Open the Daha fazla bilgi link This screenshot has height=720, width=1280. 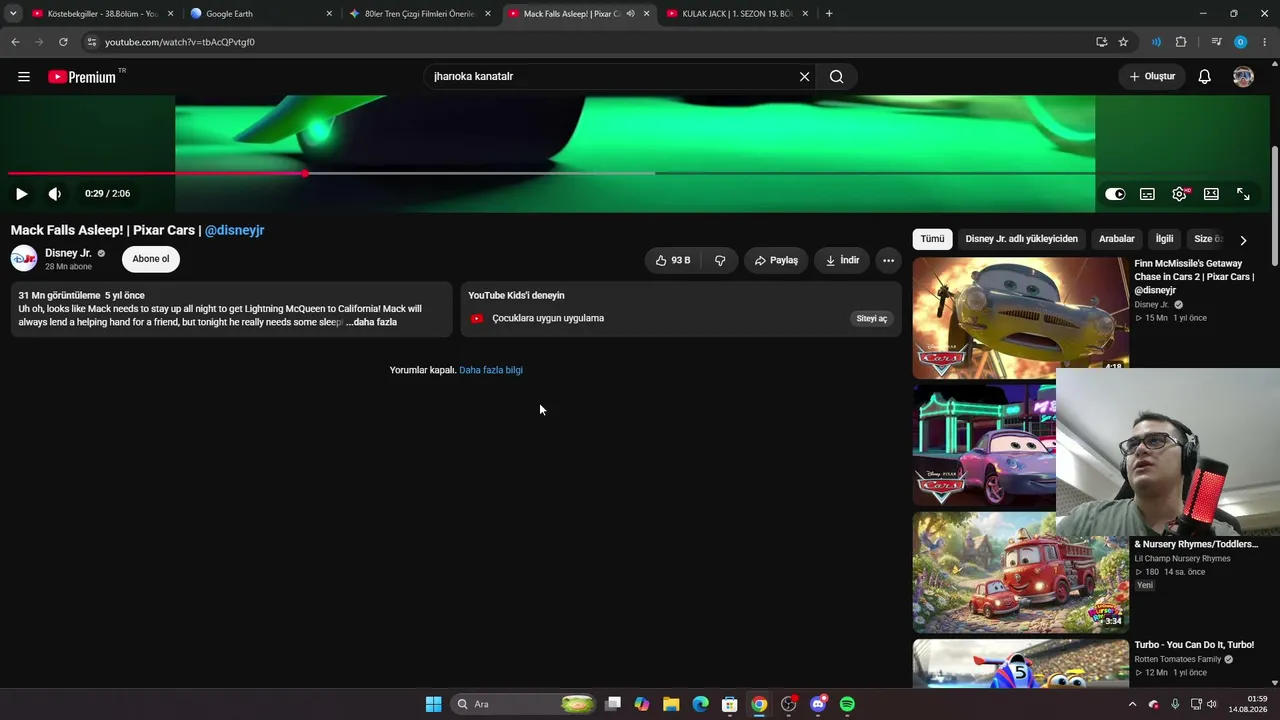point(491,370)
